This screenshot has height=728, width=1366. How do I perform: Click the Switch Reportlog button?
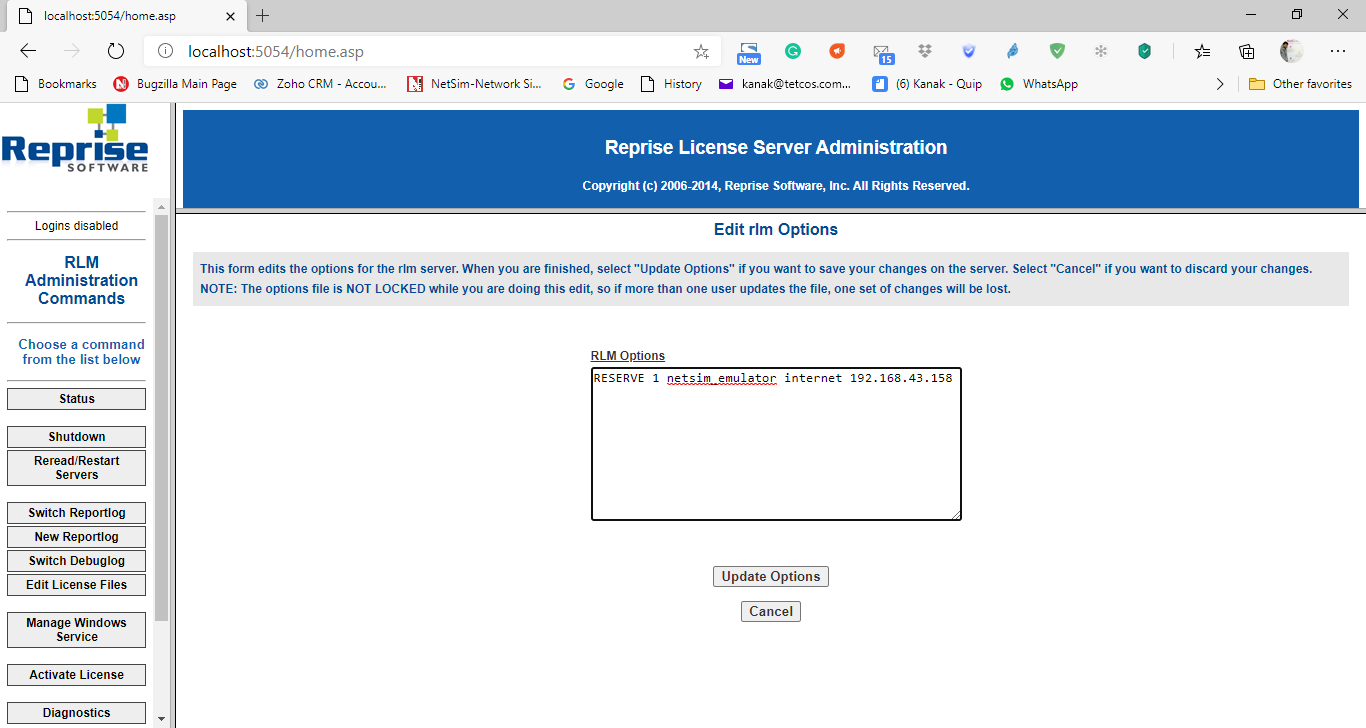[76, 513]
